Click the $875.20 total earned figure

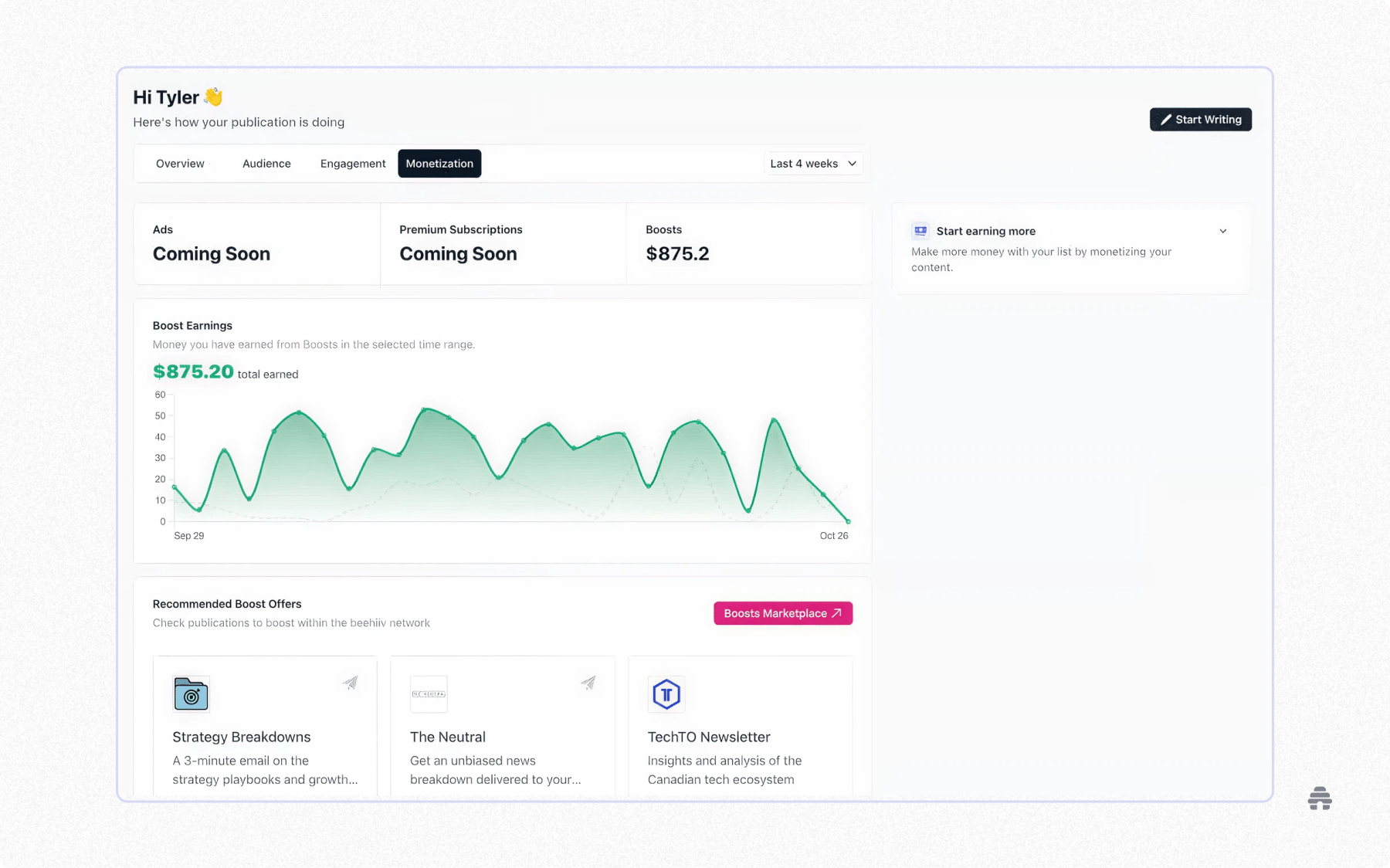click(193, 371)
